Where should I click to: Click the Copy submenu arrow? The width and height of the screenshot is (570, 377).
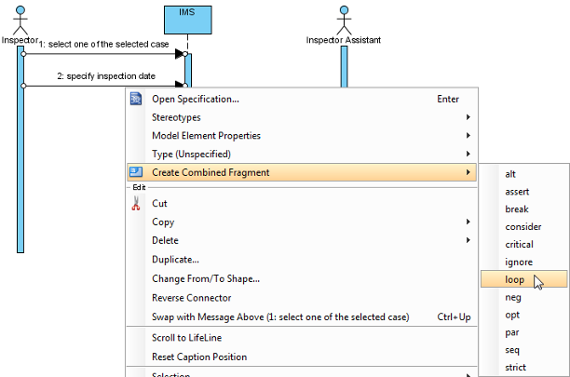(468, 222)
